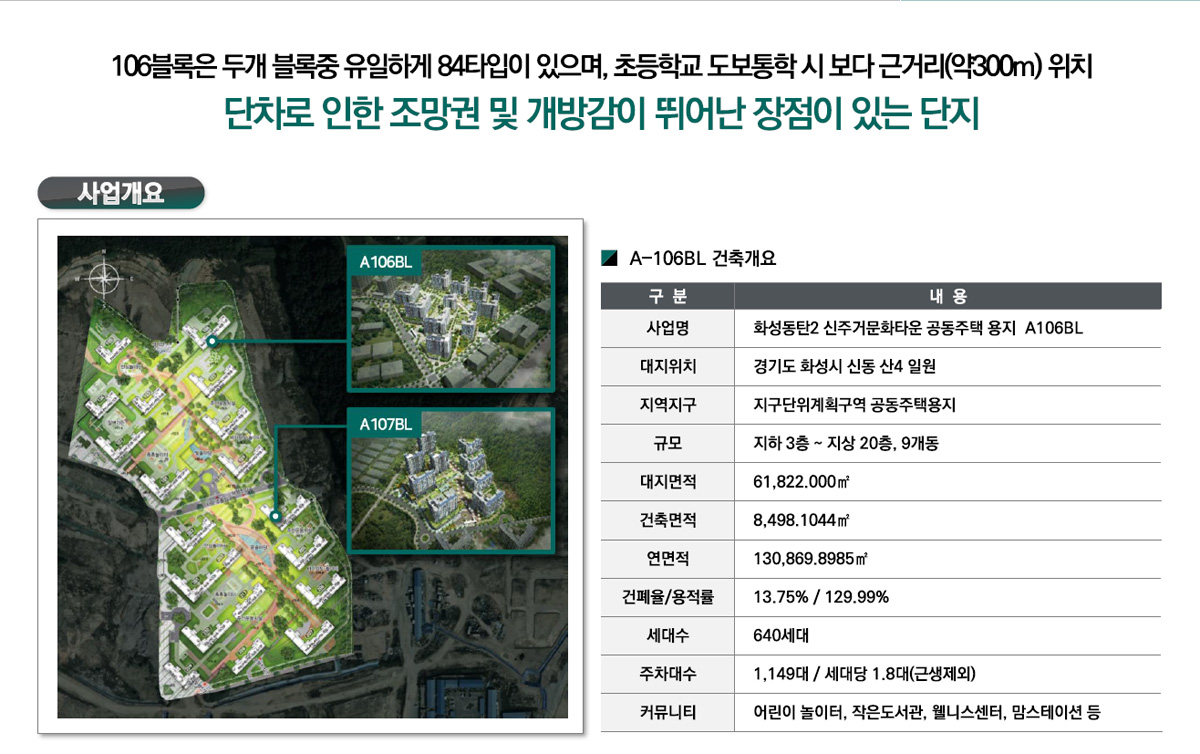Select 경기도 화성시 신동 산4 일원
Viewport: 1200px width, 754px height.
pos(844,367)
